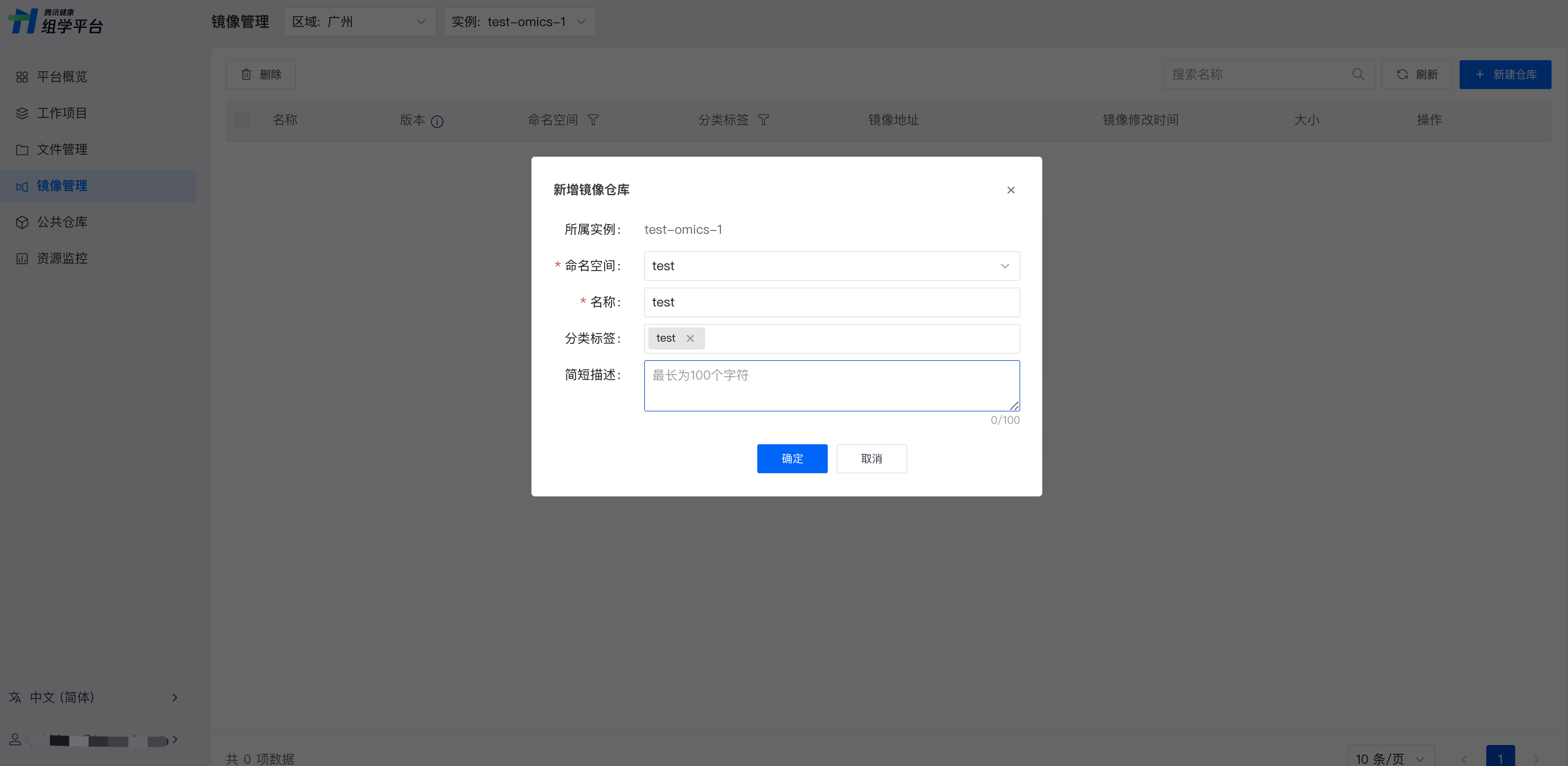1568x766 pixels.
Task: Click the Tencent Health 组学平台 logo
Action: tap(56, 22)
